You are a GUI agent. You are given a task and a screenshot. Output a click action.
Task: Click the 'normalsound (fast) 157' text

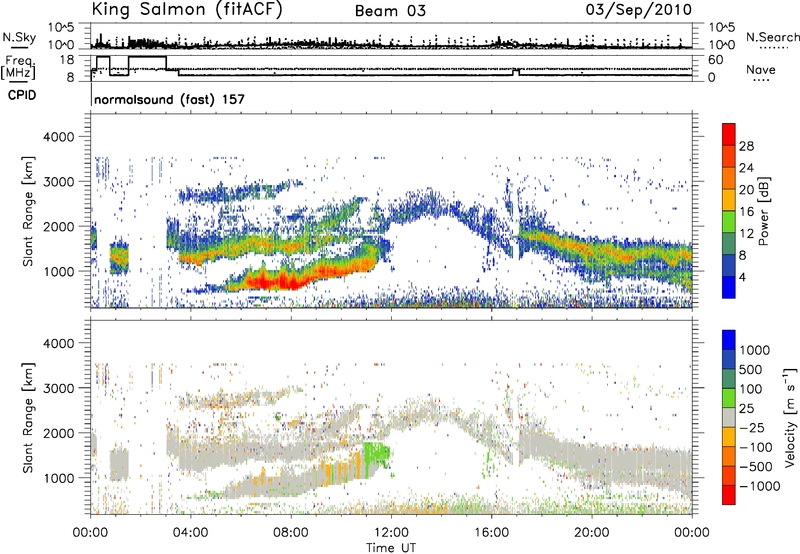pyautogui.click(x=169, y=99)
